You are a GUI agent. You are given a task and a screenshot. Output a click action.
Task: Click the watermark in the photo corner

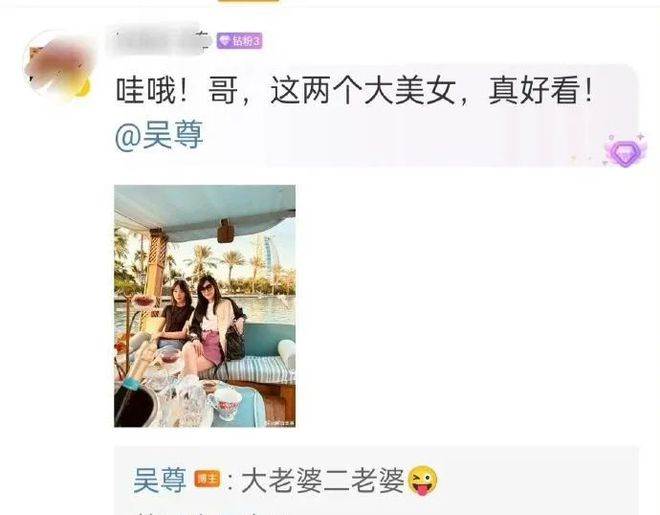[x=280, y=423]
